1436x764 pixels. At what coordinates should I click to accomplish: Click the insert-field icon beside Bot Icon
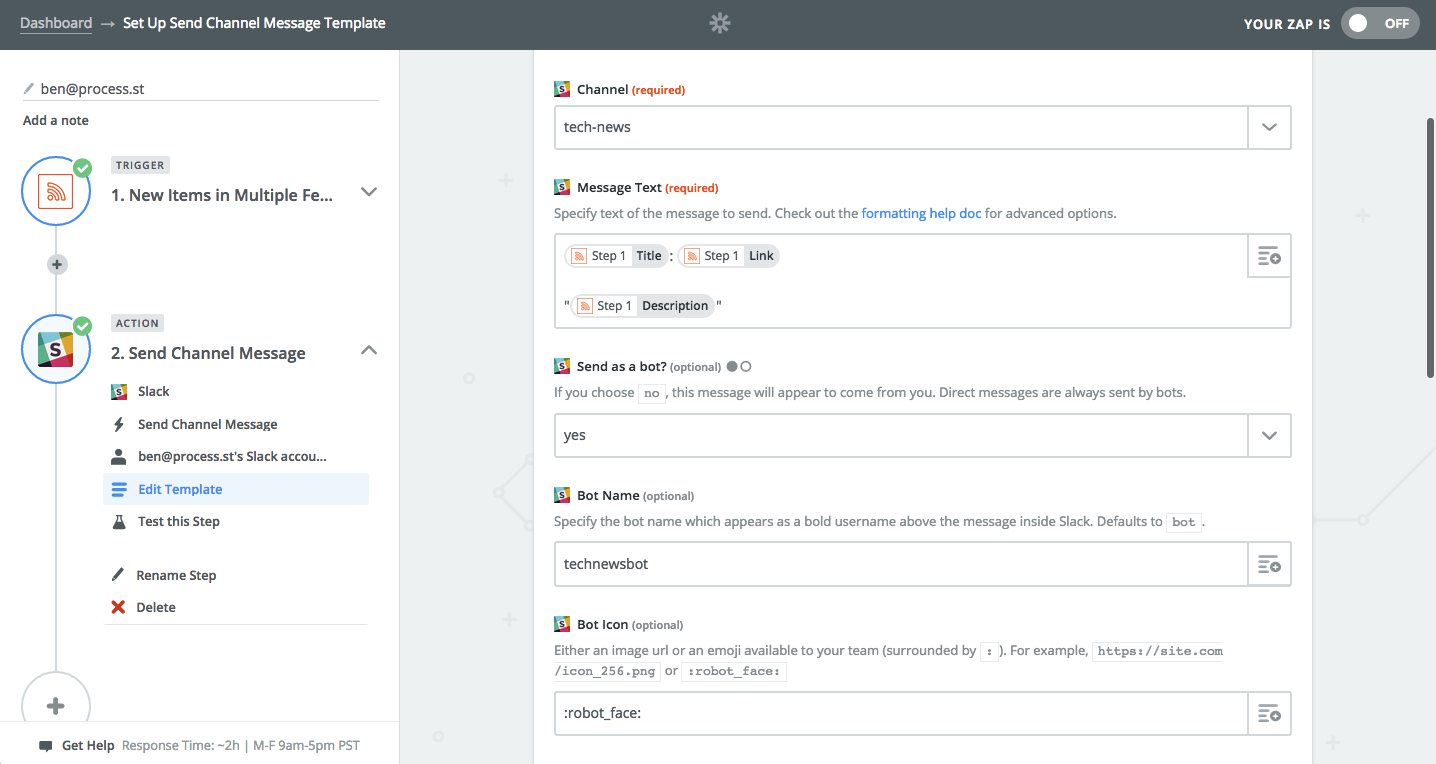tap(1269, 714)
